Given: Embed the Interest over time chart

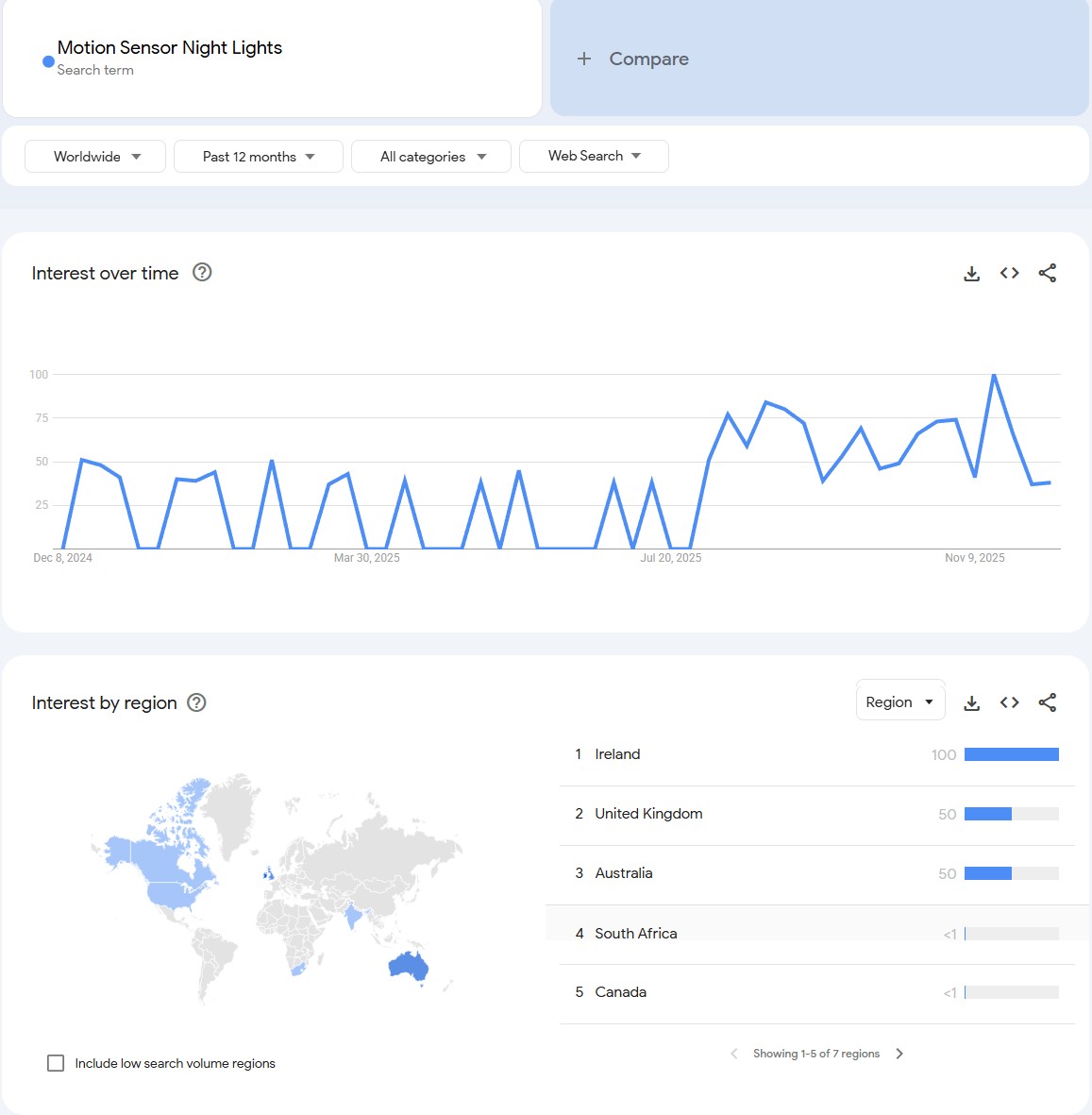Looking at the screenshot, I should (1009, 274).
